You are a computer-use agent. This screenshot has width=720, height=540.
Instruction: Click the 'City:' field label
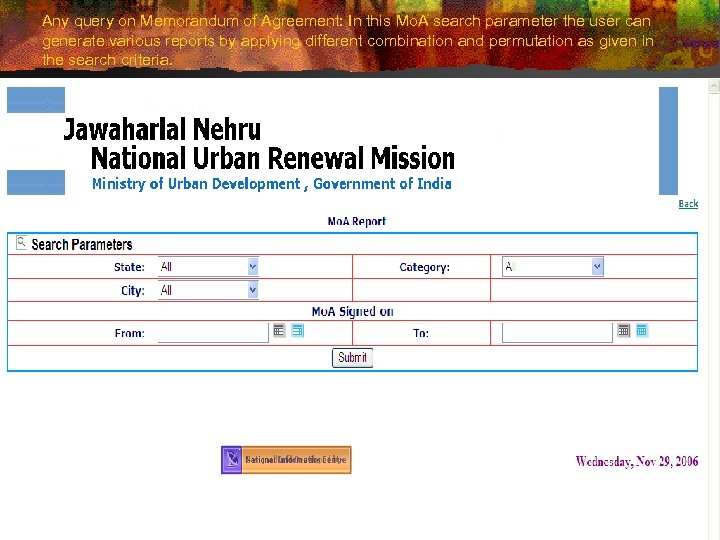[x=133, y=291]
